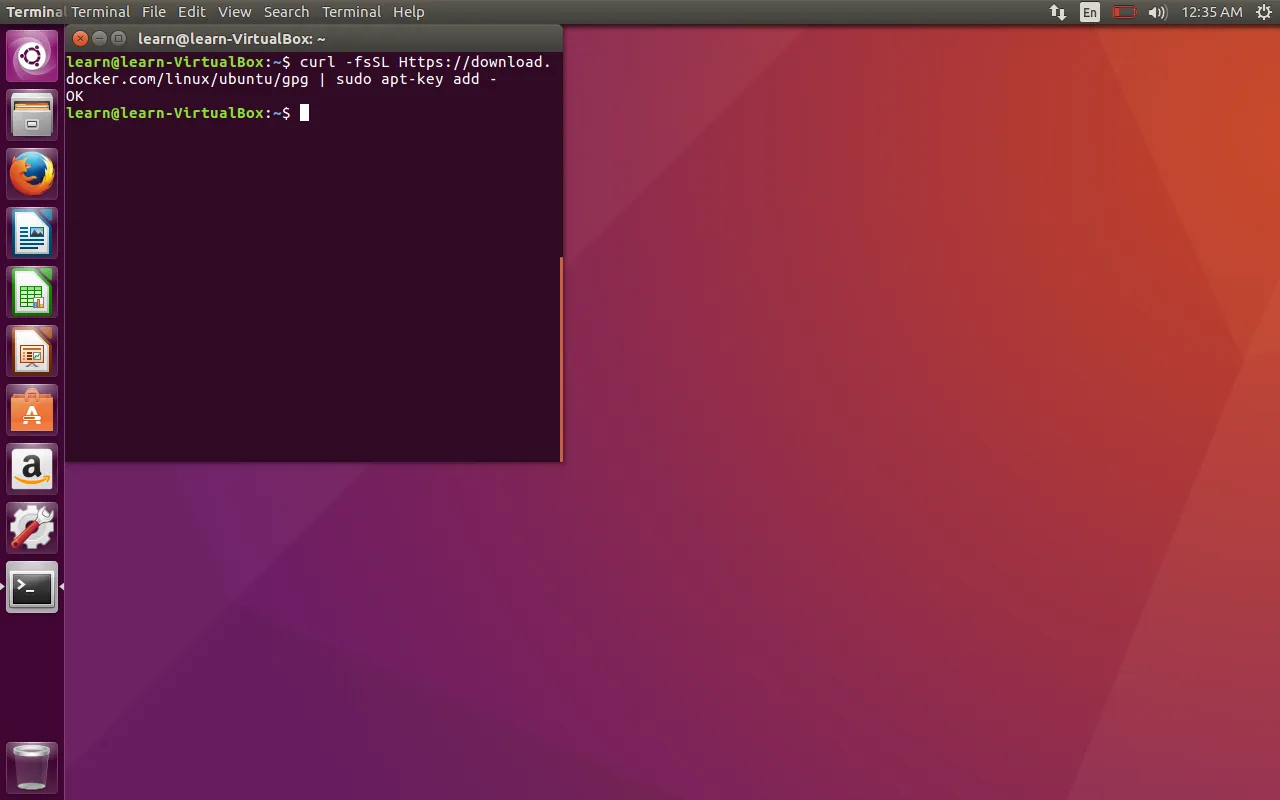Click the terminal window vertical scrollbar
Screen dimensions: 1280x800
coord(561,358)
